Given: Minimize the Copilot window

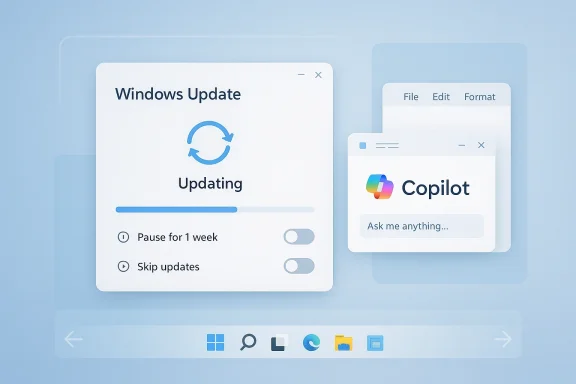Looking at the screenshot, I should pos(462,146).
